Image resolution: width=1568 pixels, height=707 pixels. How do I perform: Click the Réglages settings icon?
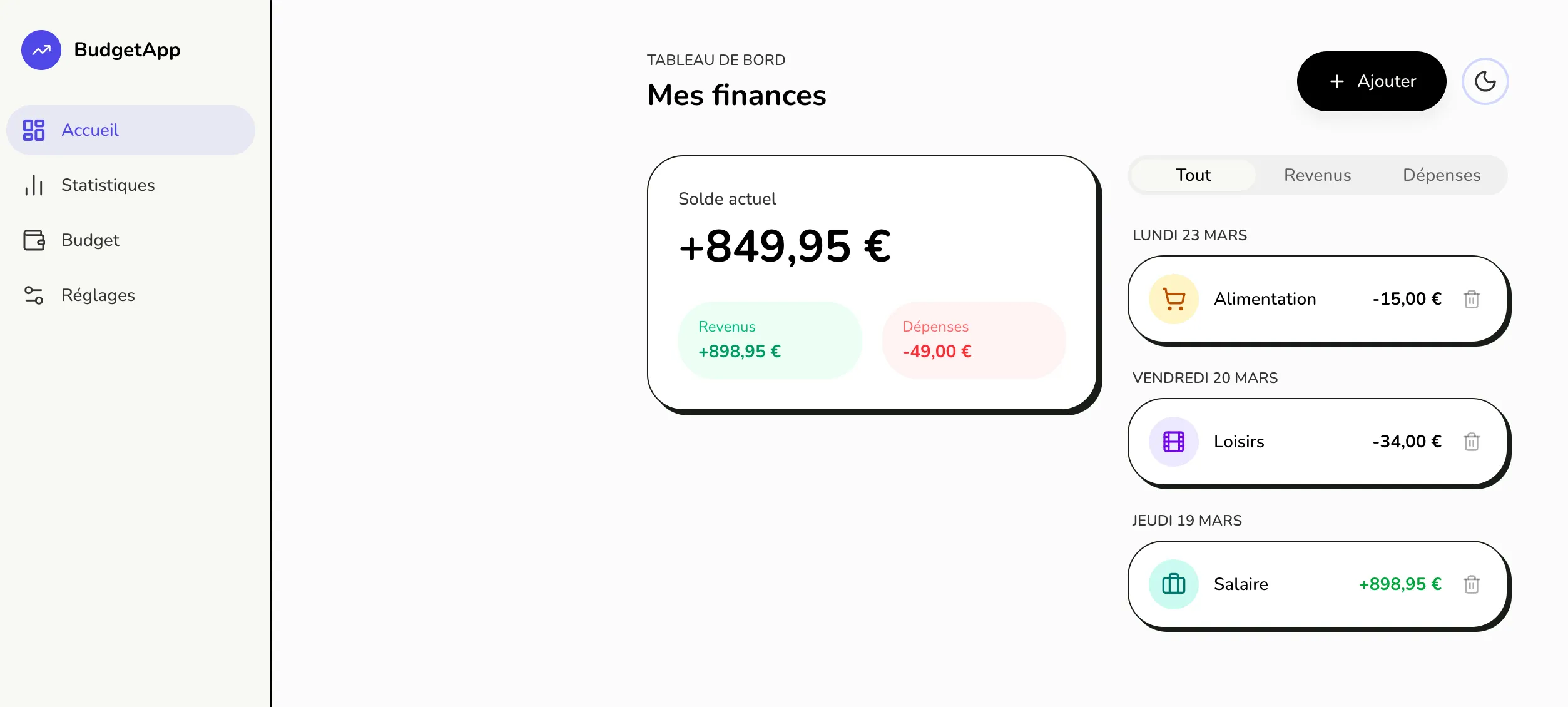coord(34,295)
